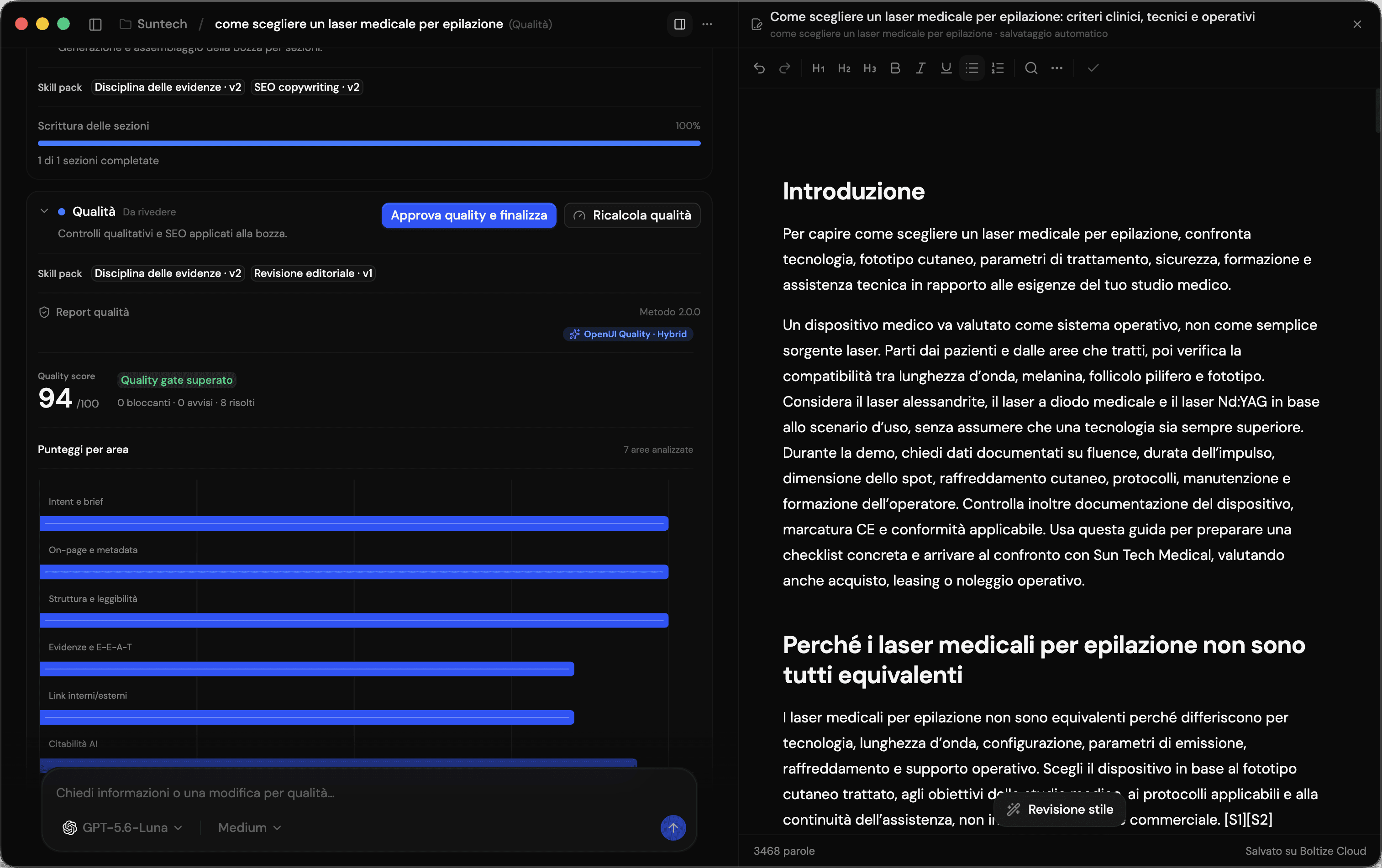Click the On-page e metadata score bar
The width and height of the screenshot is (1382, 868).
(354, 572)
